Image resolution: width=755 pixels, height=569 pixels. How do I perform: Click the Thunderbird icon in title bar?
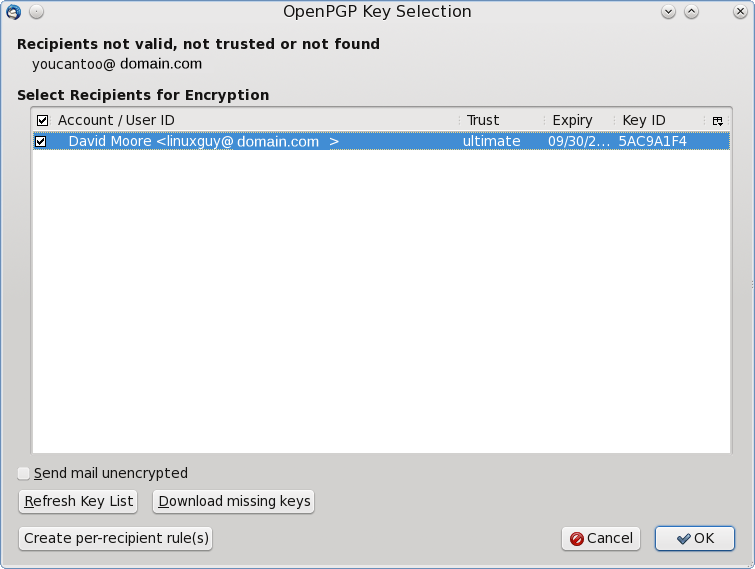13,12
